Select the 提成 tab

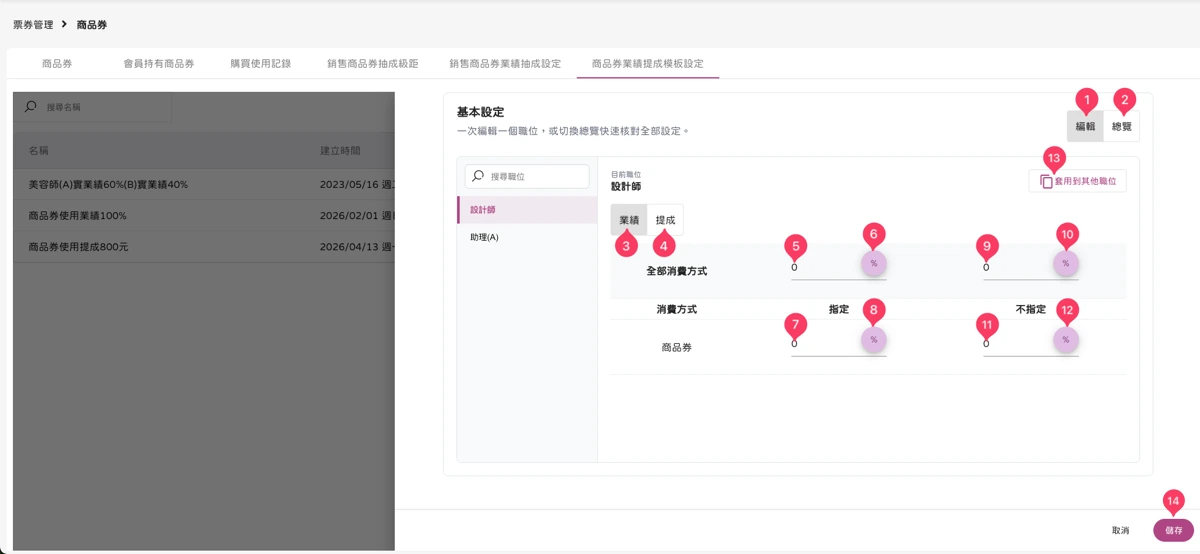[x=665, y=220]
